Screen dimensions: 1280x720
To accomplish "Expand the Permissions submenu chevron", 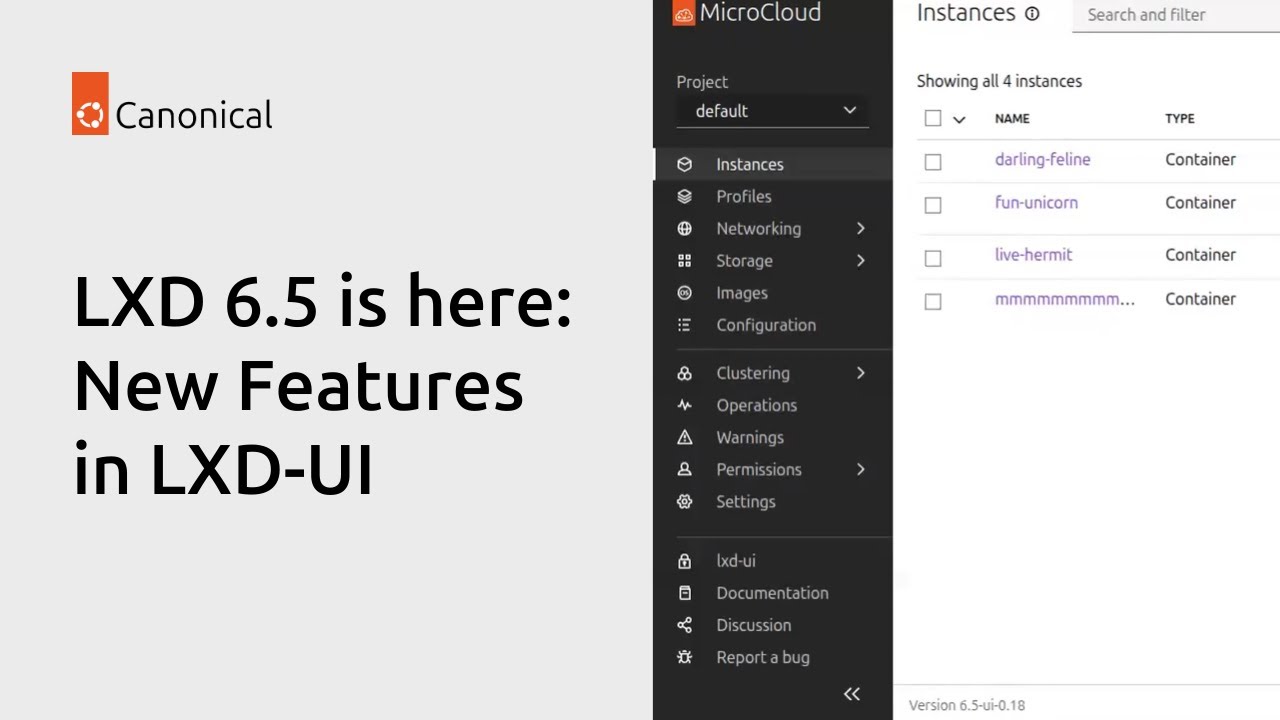I will pyautogui.click(x=860, y=469).
